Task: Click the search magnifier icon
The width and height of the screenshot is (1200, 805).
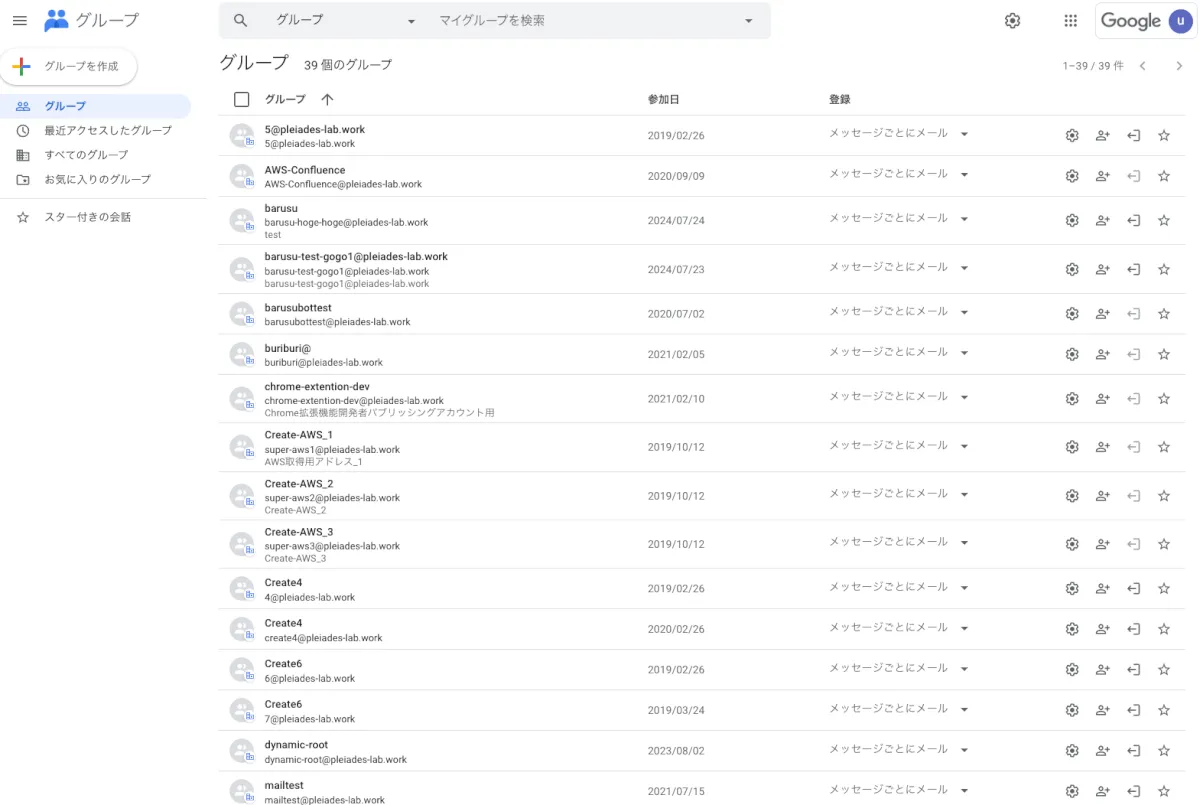Action: tap(240, 20)
